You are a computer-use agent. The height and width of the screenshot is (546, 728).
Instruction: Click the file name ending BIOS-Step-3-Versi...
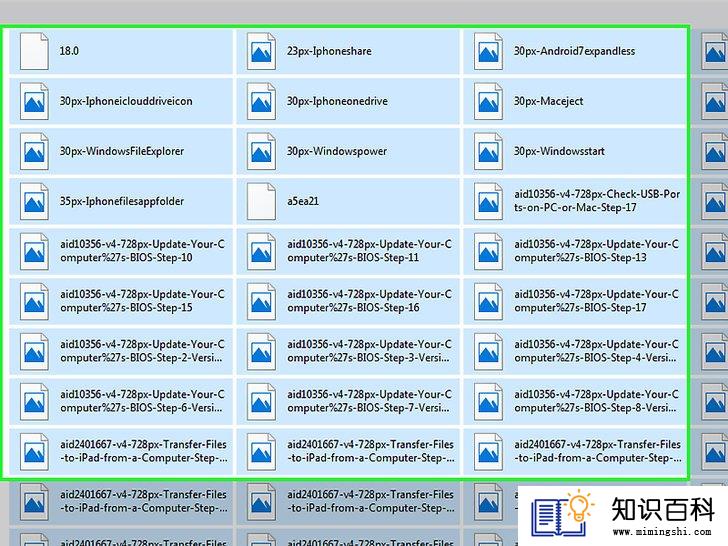[370, 351]
